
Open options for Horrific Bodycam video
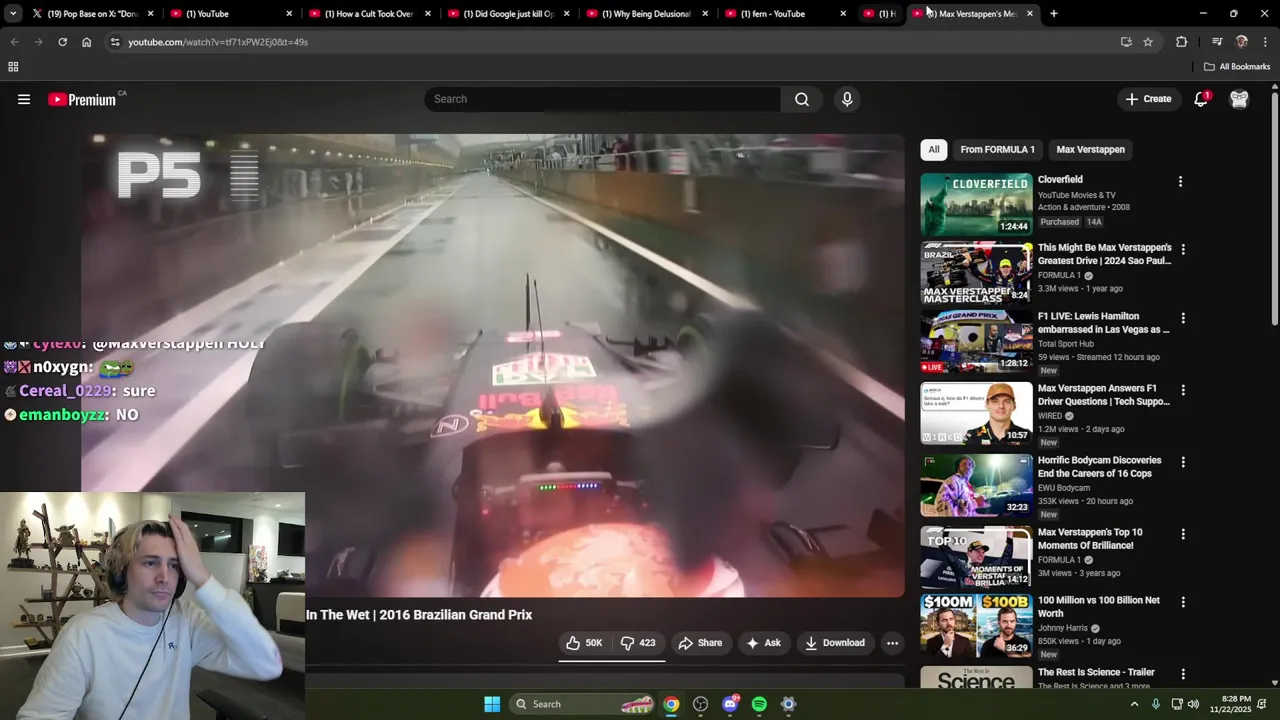[1183, 462]
